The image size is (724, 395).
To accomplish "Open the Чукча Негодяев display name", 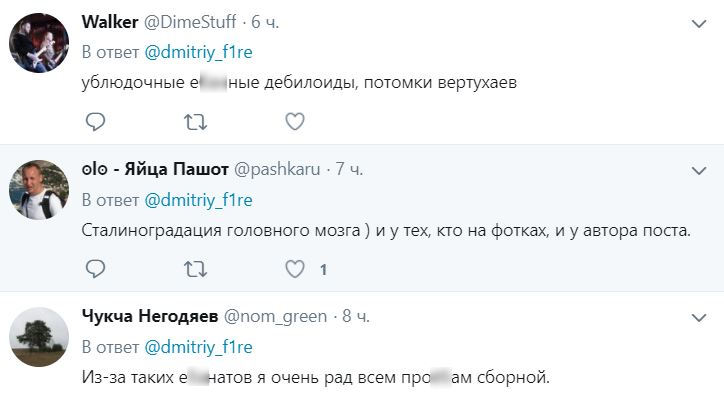I will (150, 316).
